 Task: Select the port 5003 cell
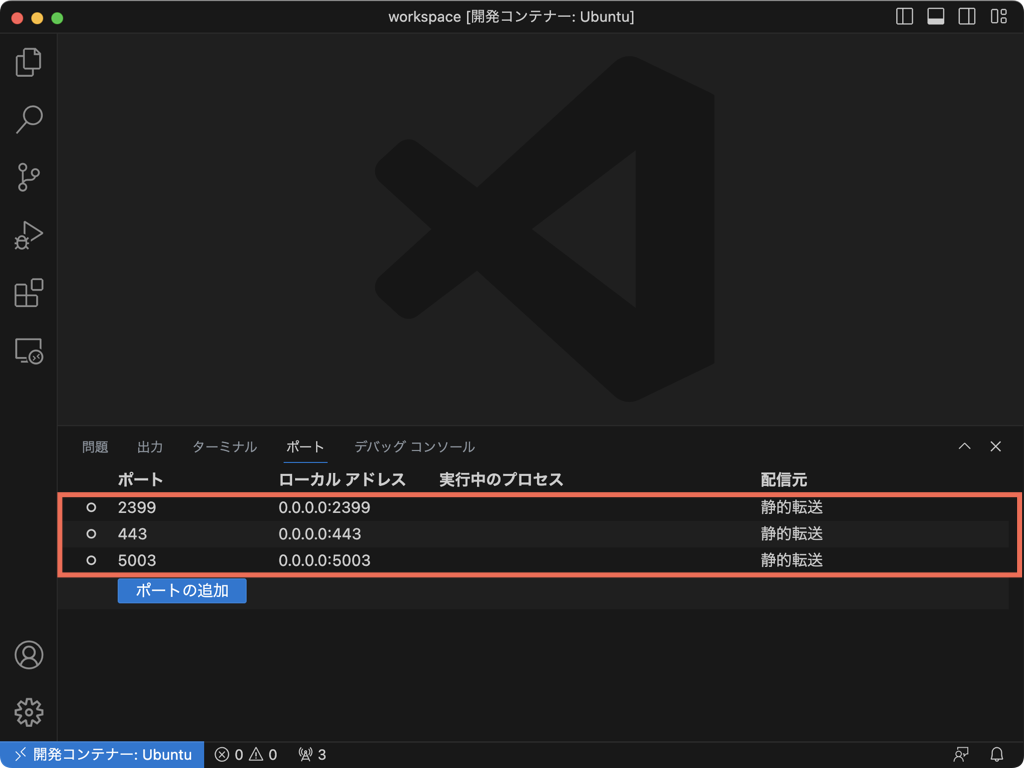(137, 560)
